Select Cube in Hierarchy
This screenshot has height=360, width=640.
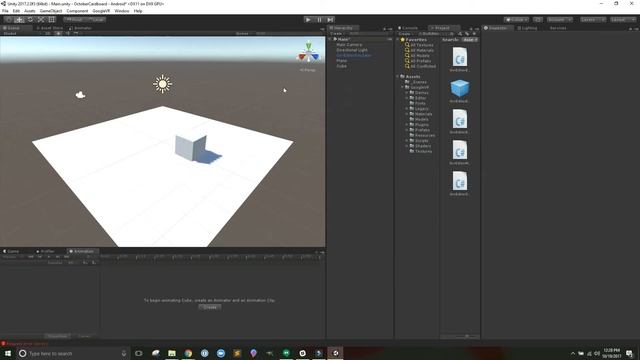pos(341,66)
